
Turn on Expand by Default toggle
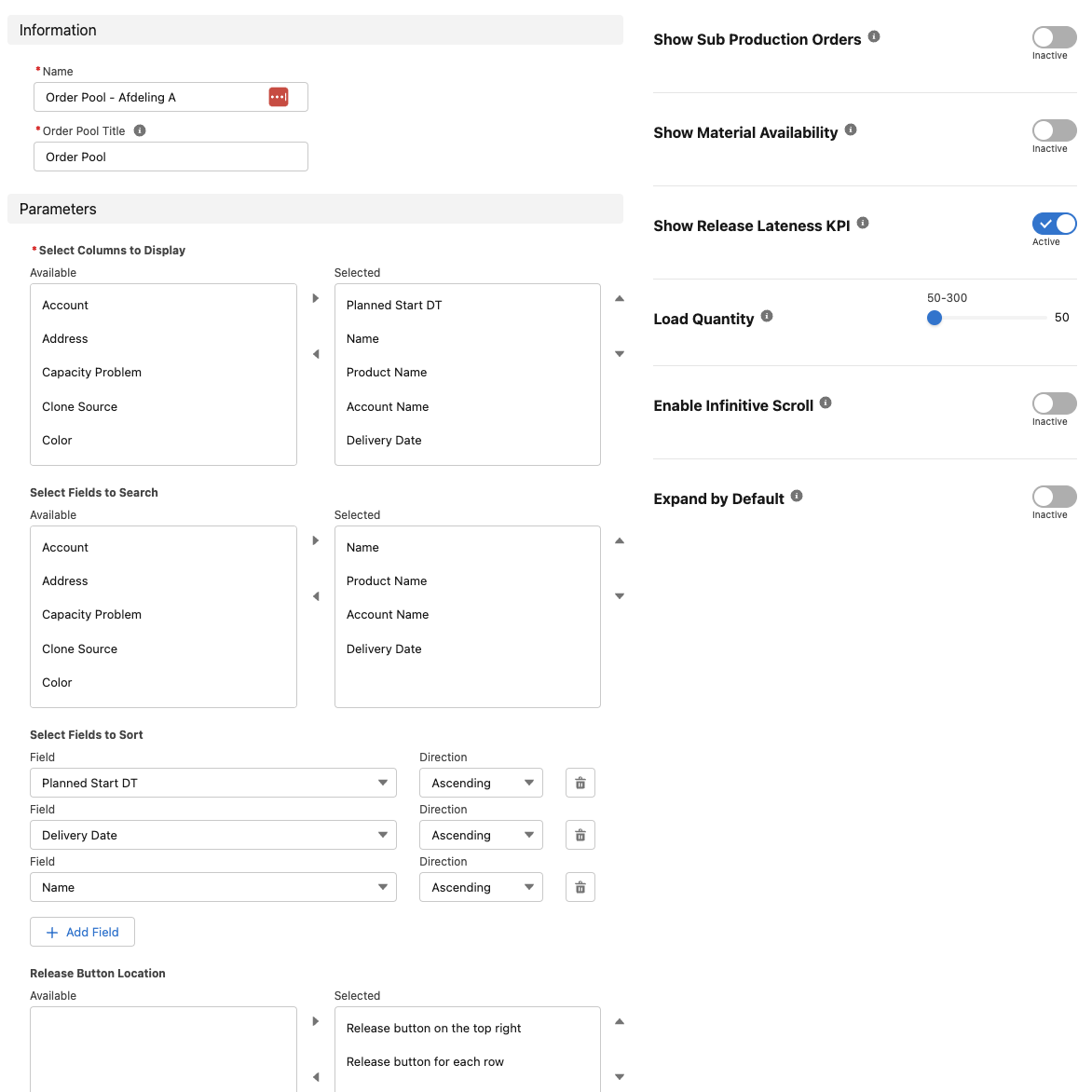pos(1054,497)
